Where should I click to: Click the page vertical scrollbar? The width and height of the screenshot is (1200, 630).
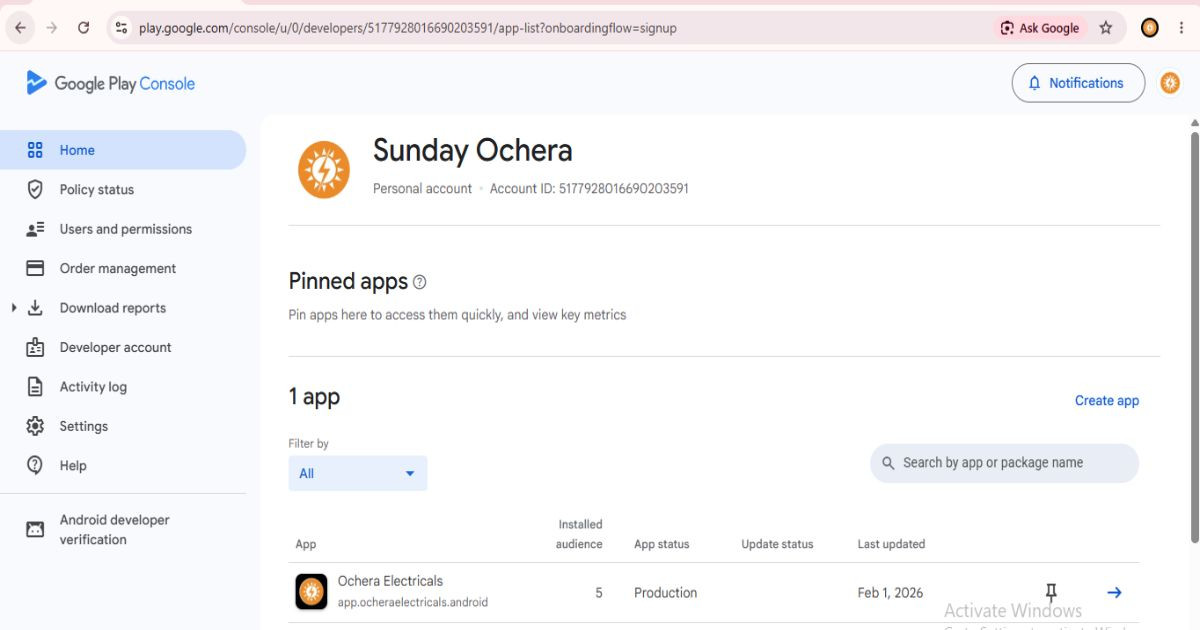[x=1193, y=336]
